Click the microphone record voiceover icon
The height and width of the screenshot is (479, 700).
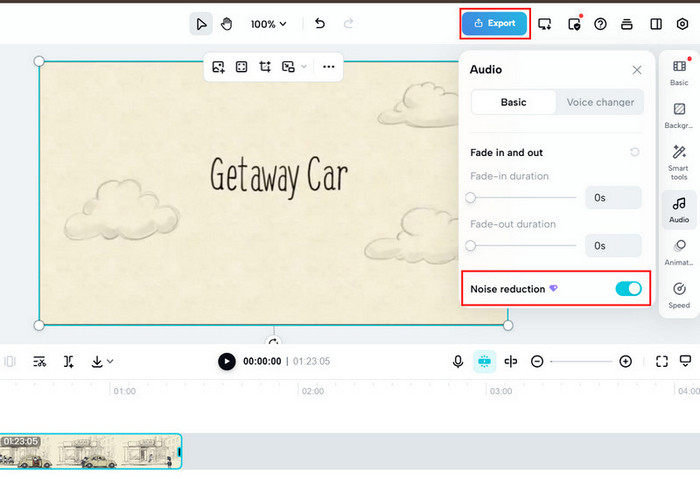458,361
